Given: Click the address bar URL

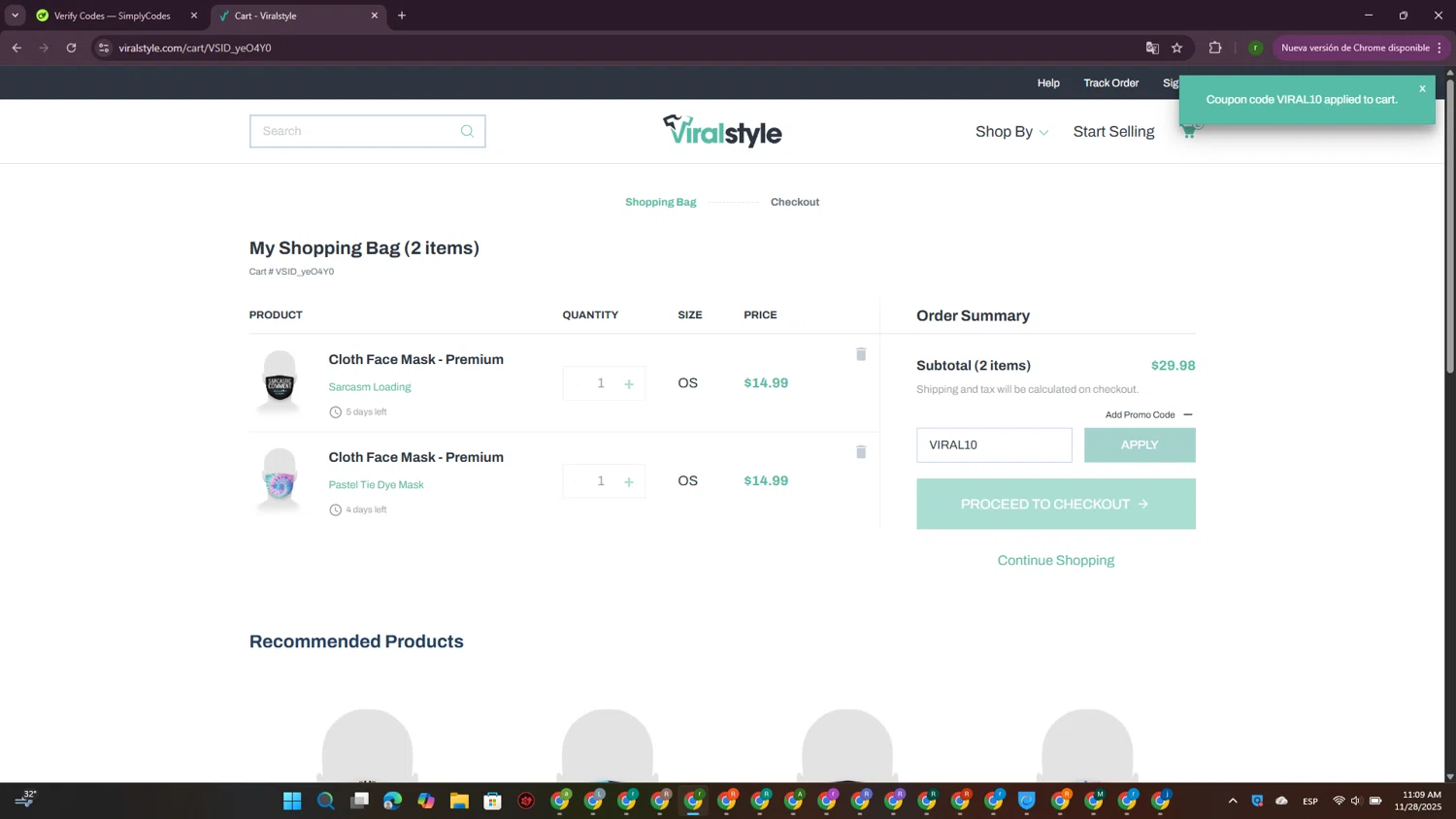Looking at the screenshot, I should 195,48.
